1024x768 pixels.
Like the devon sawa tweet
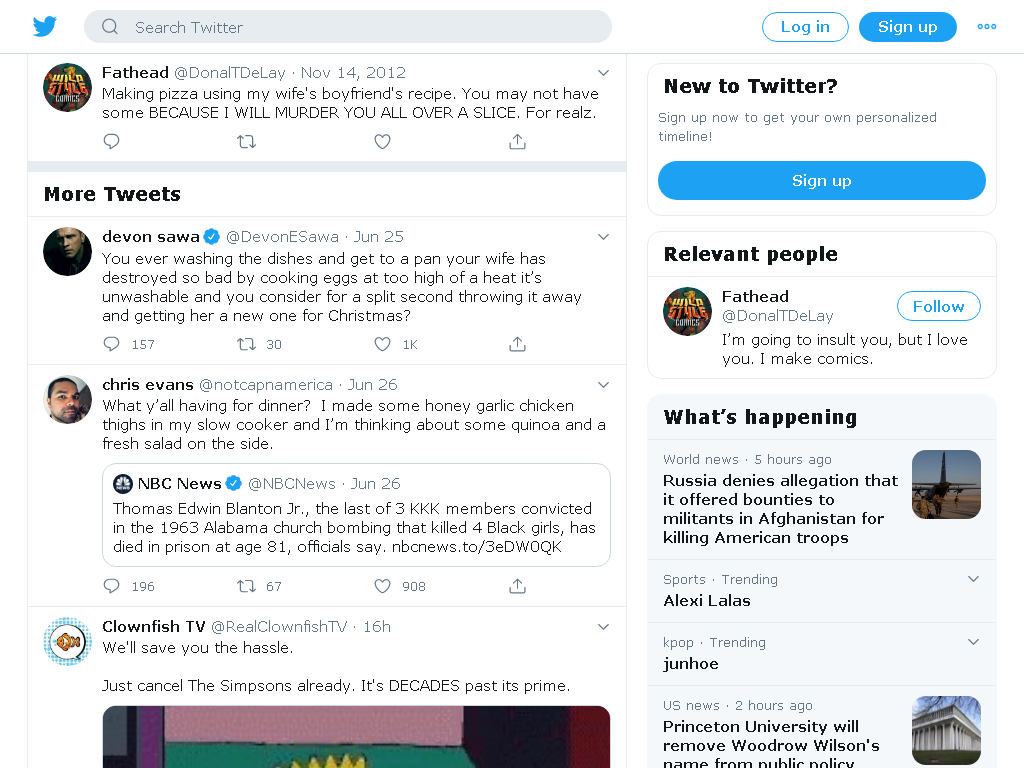[x=383, y=344]
